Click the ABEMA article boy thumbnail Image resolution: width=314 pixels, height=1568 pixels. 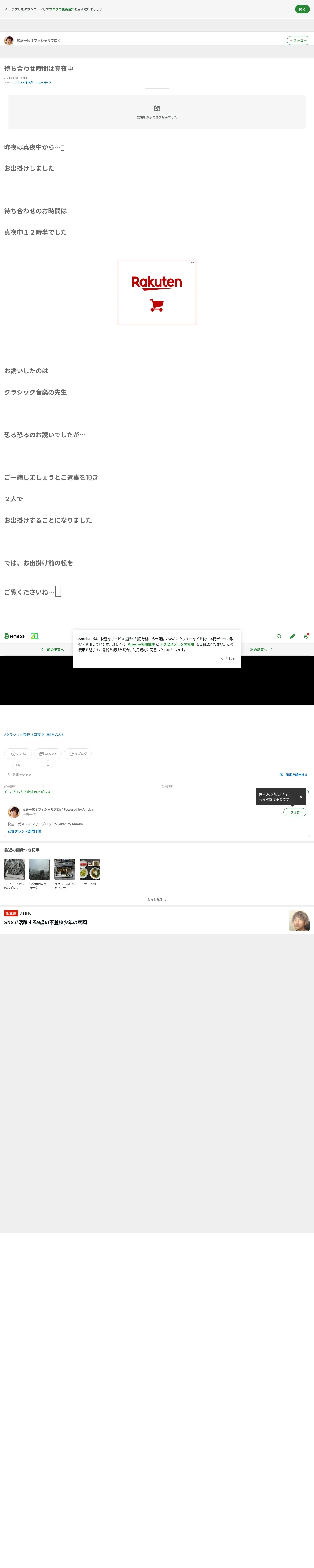(x=299, y=920)
